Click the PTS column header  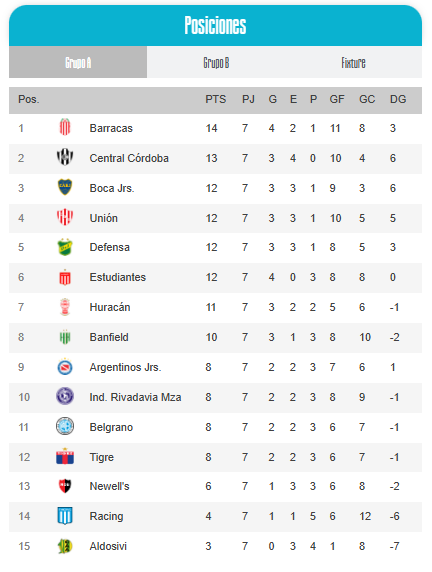[x=216, y=99]
